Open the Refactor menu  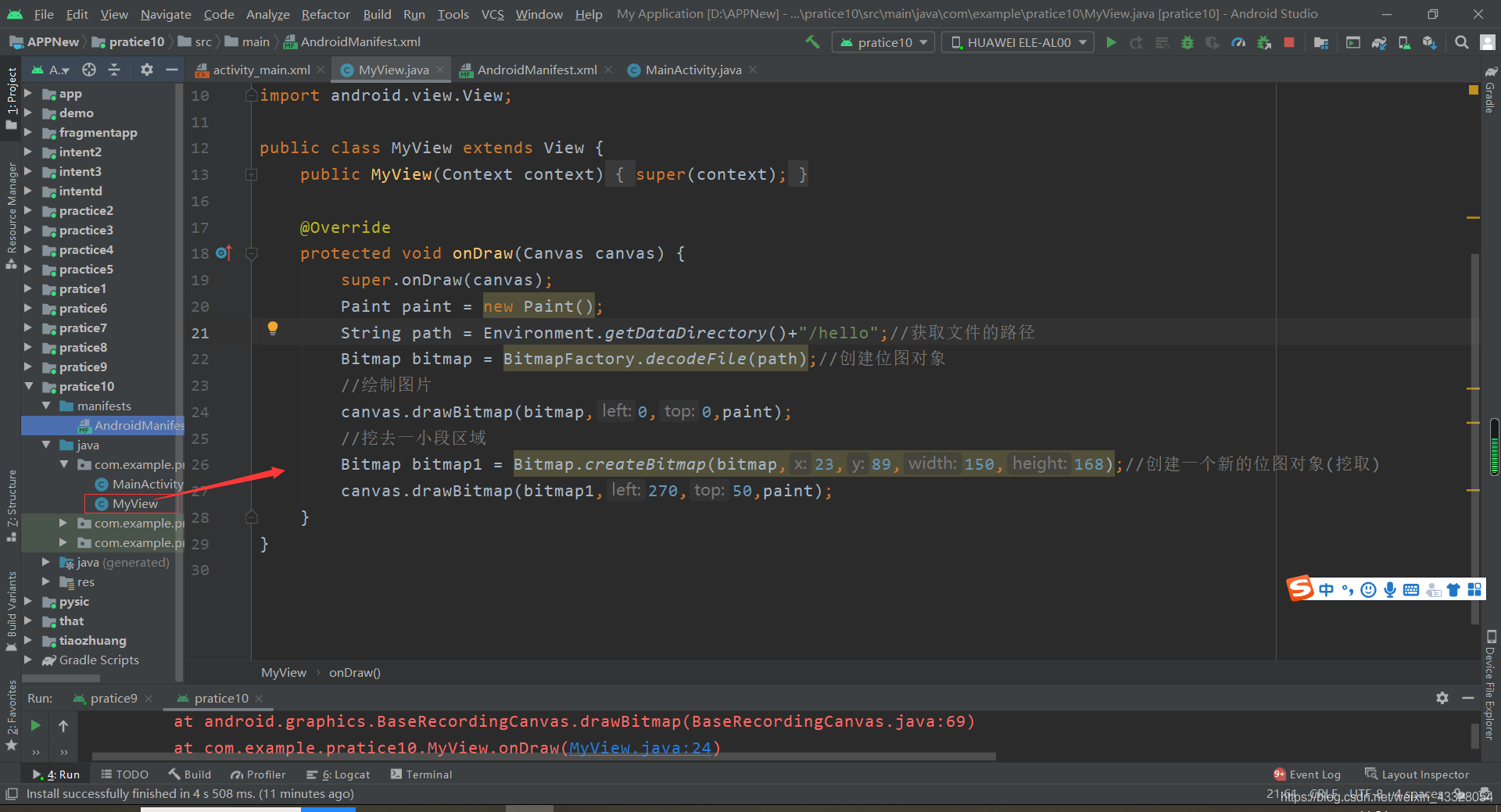pyautogui.click(x=325, y=14)
